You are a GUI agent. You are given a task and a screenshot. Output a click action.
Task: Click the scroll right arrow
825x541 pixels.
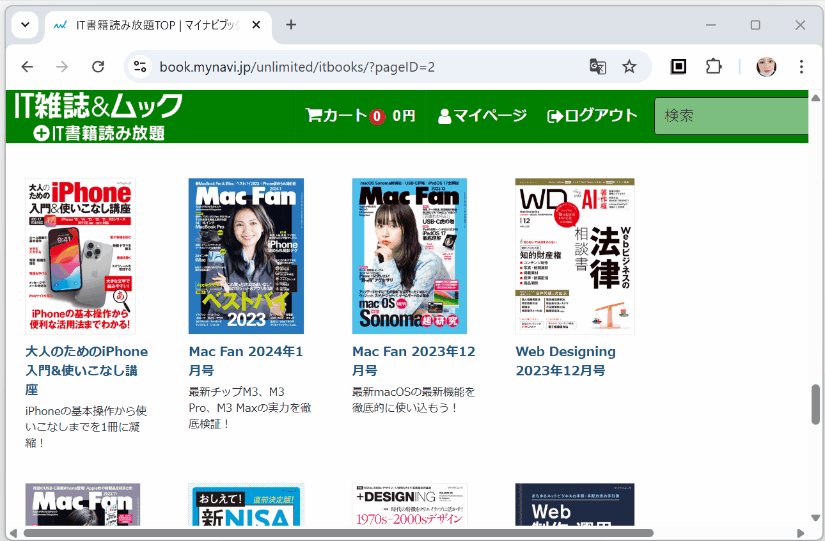(801, 533)
